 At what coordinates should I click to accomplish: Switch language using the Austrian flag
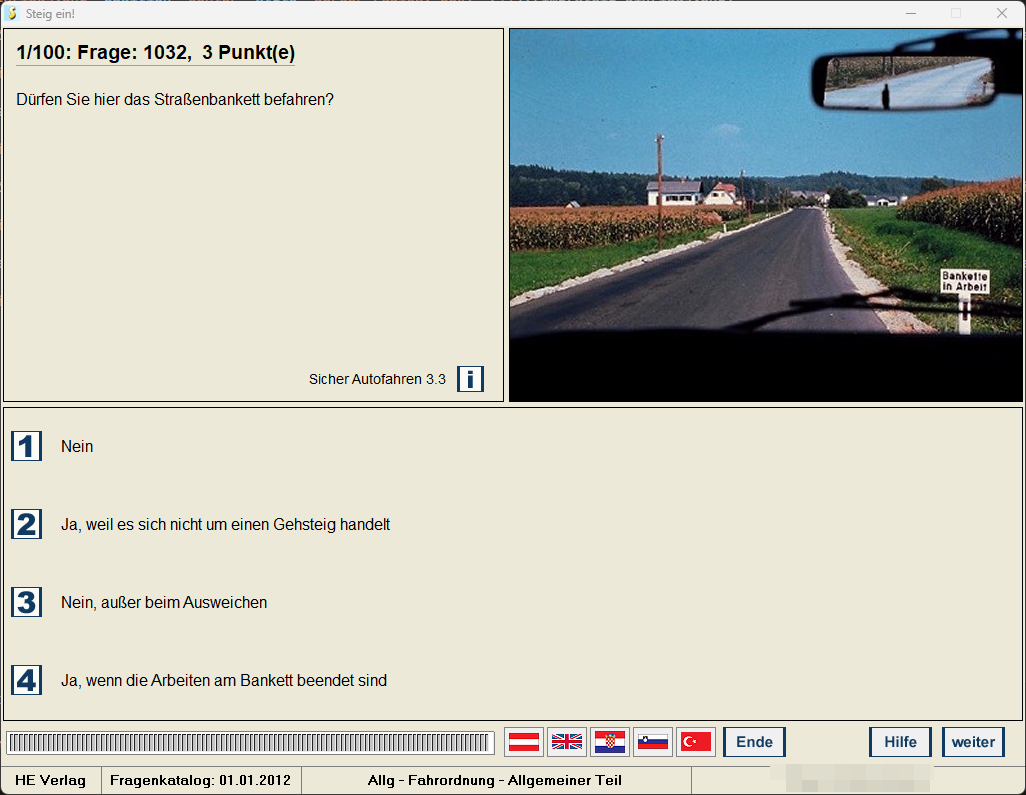pyautogui.click(x=524, y=742)
